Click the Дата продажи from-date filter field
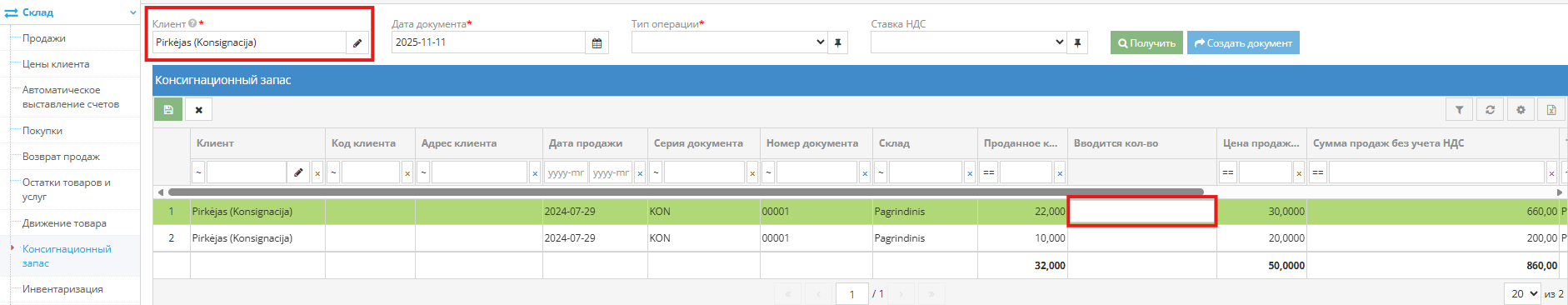 click(x=566, y=173)
